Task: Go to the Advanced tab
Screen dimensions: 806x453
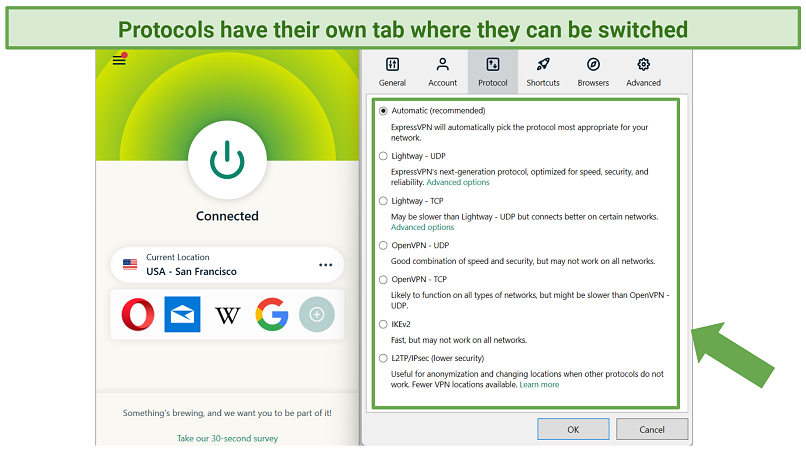Action: [644, 72]
